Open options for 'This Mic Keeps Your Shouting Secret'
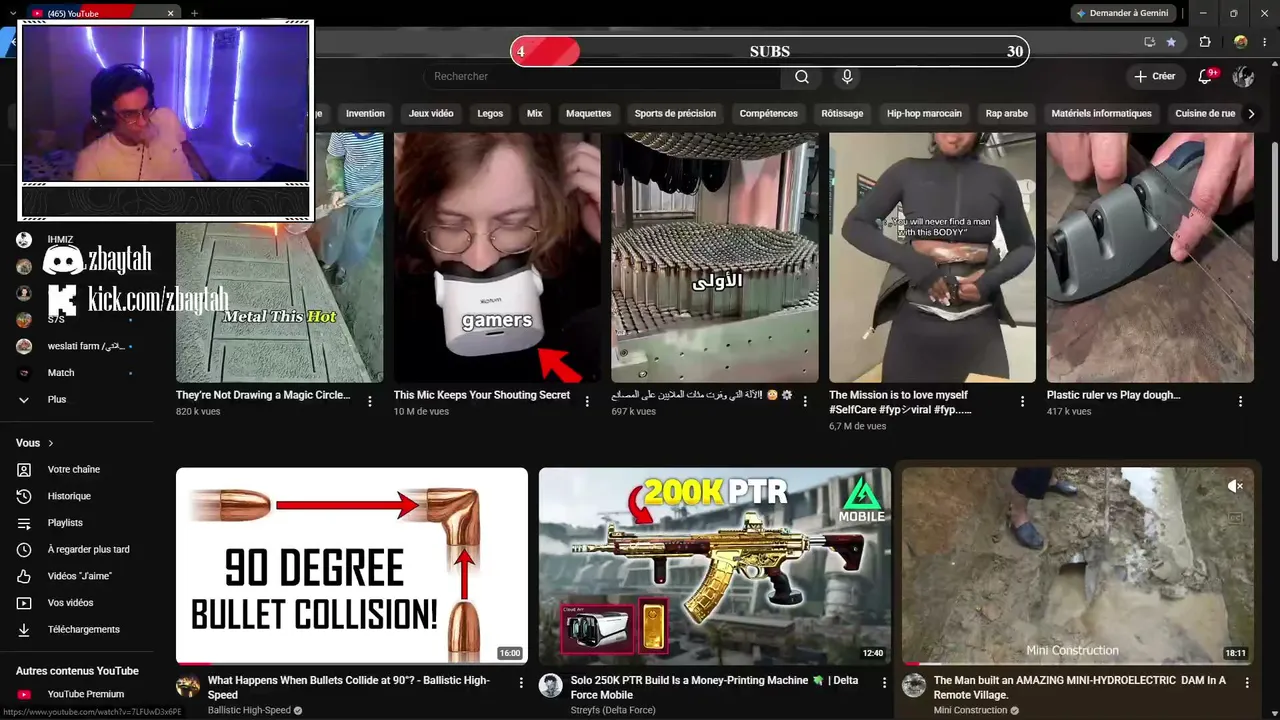 587,401
